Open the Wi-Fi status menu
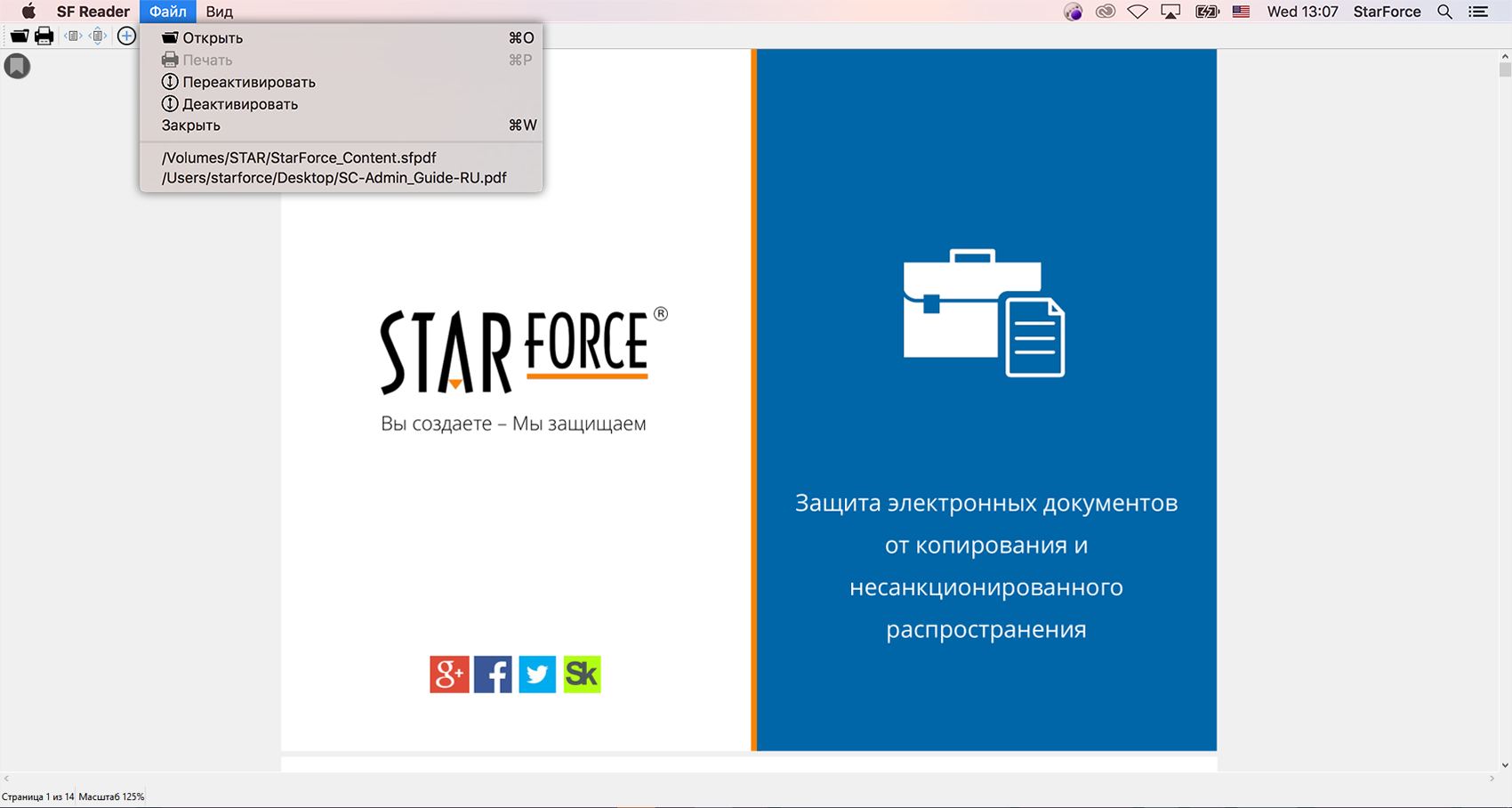Viewport: 1512px width, 808px height. (1138, 12)
